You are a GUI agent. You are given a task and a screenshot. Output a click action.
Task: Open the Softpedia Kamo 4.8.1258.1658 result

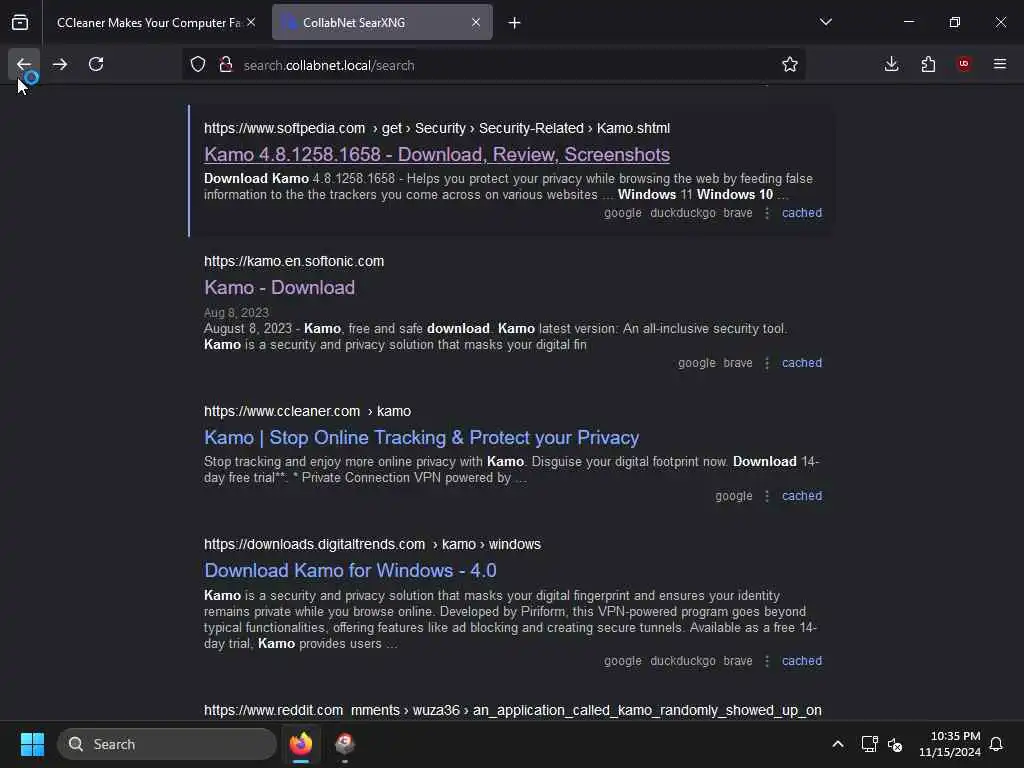[437, 155]
